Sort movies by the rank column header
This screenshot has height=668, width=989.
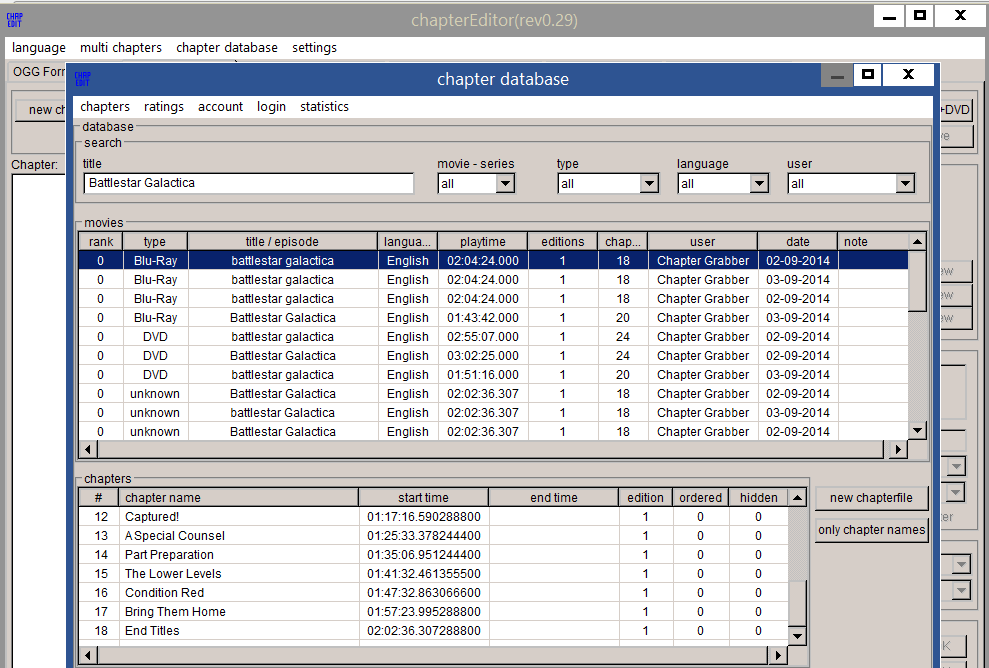coord(101,242)
